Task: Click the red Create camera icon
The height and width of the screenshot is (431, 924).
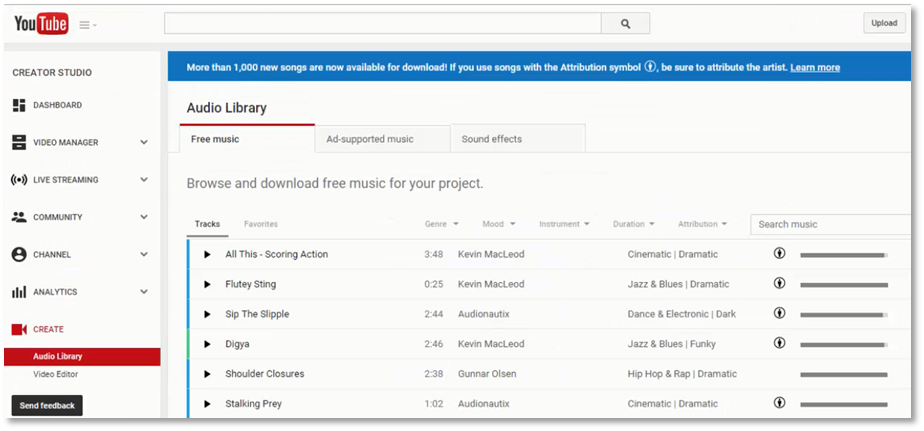Action: [x=19, y=329]
